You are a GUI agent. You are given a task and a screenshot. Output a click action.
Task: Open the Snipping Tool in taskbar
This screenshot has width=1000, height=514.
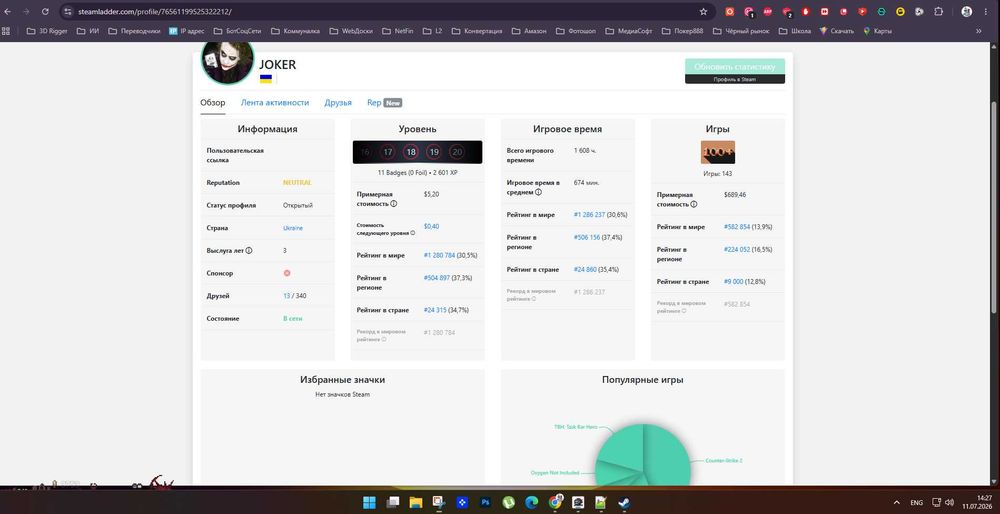(x=439, y=503)
